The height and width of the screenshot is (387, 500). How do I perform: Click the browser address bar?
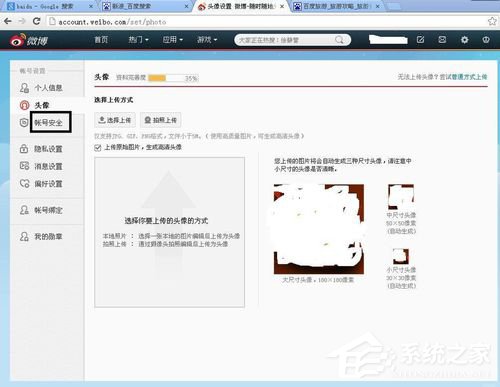pyautogui.click(x=268, y=22)
